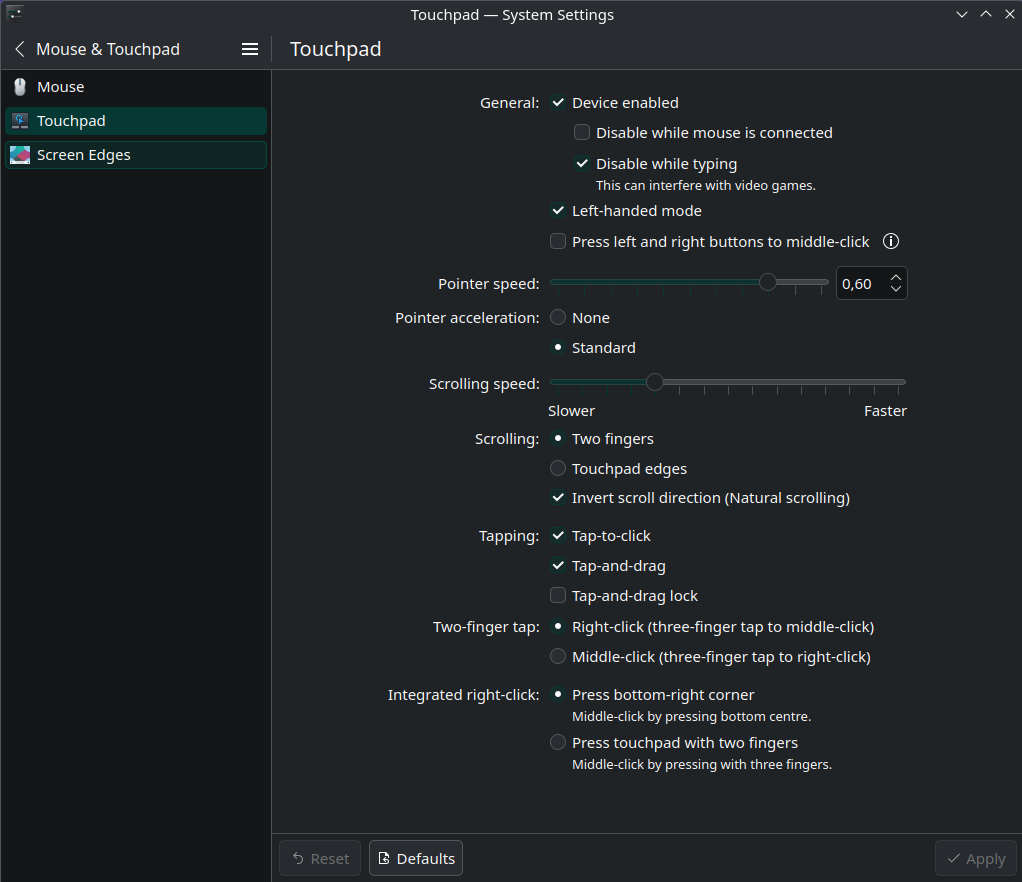This screenshot has width=1022, height=882.
Task: Click 'Middle-click by pressing bottom centre' hint
Action: (692, 716)
